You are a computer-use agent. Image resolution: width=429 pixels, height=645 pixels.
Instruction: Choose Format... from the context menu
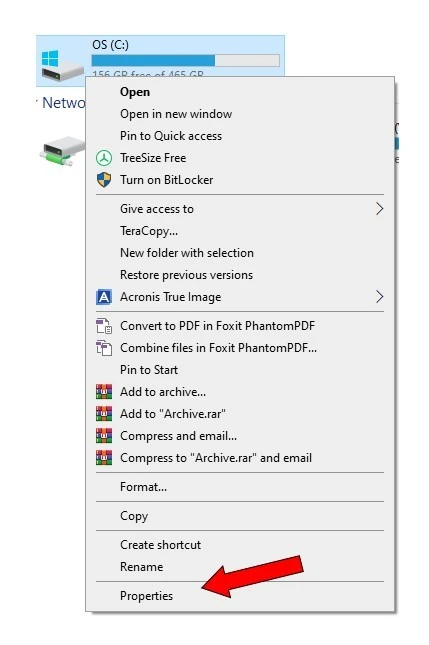pos(144,487)
